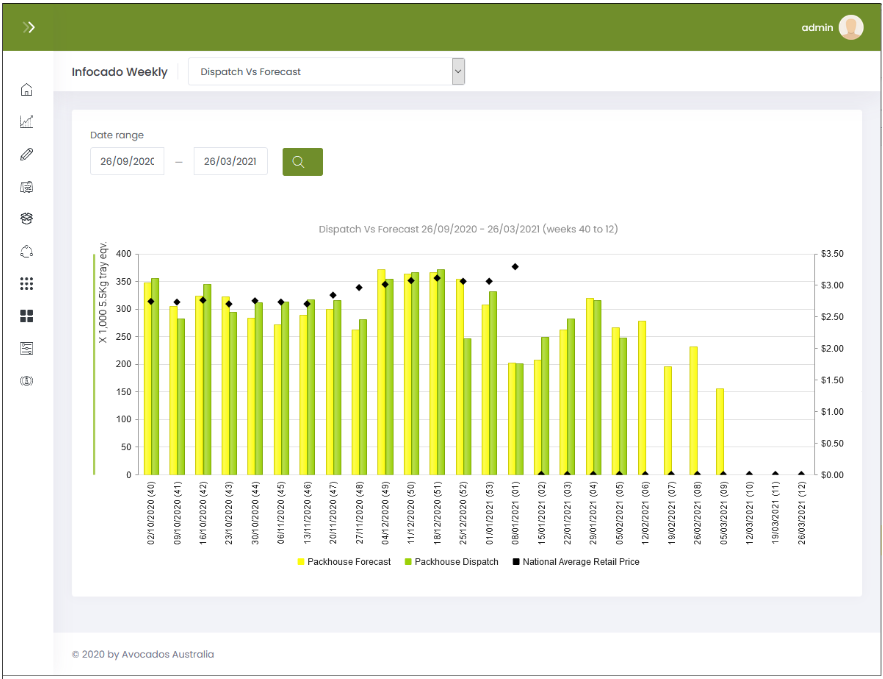The height and width of the screenshot is (679, 883).
Task: Open the Home page from the sidebar
Action: (27, 90)
